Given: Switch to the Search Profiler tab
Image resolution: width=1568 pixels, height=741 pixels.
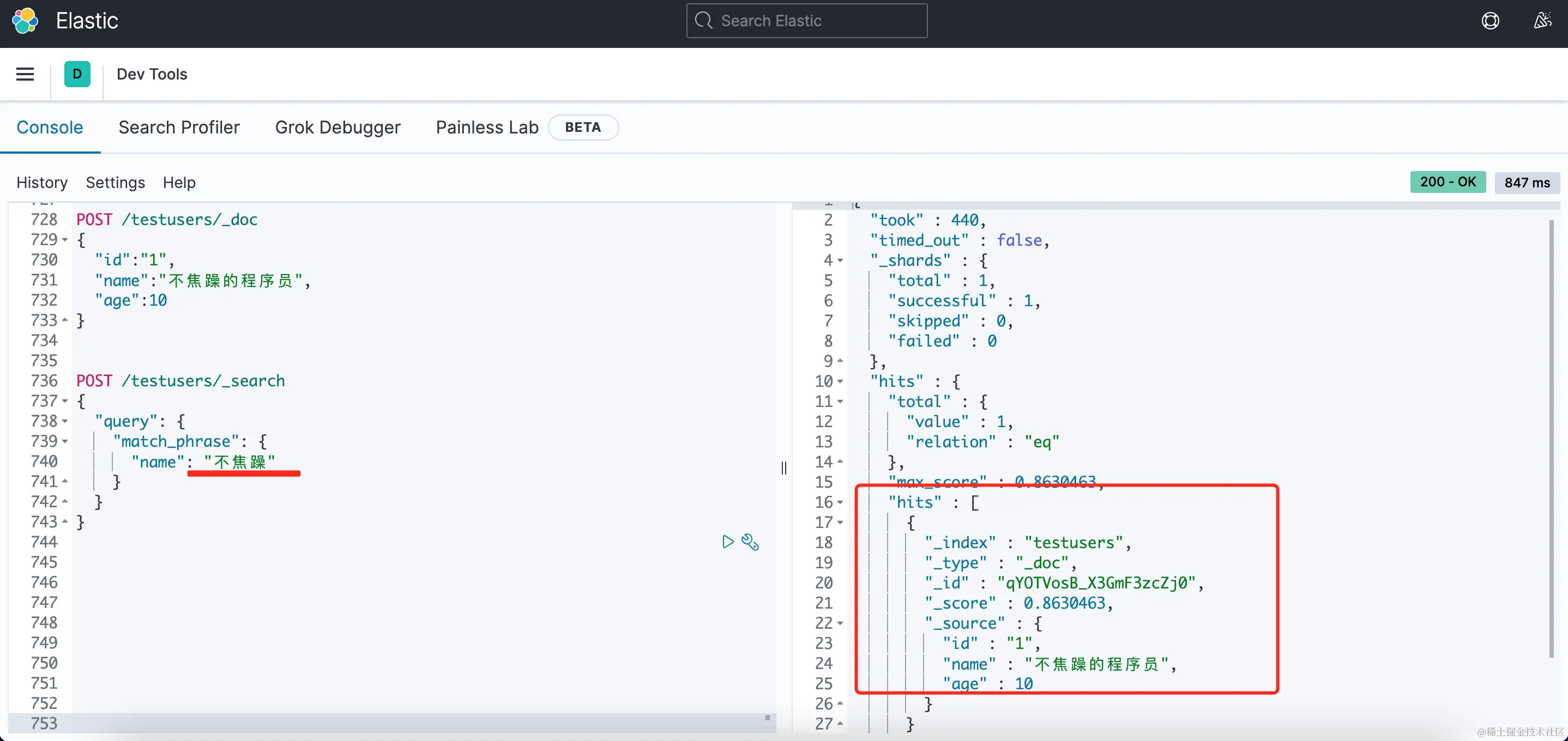Looking at the screenshot, I should click(179, 127).
